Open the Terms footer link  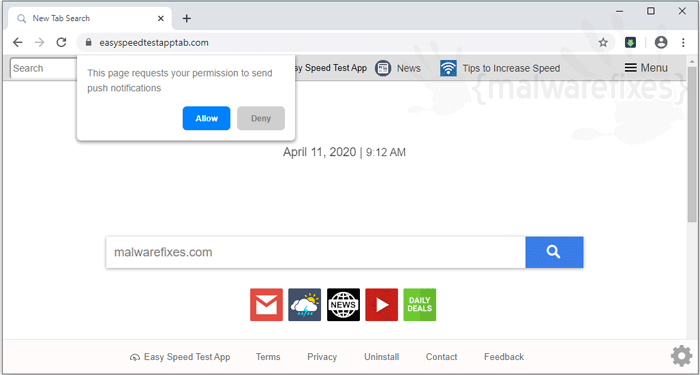268,357
